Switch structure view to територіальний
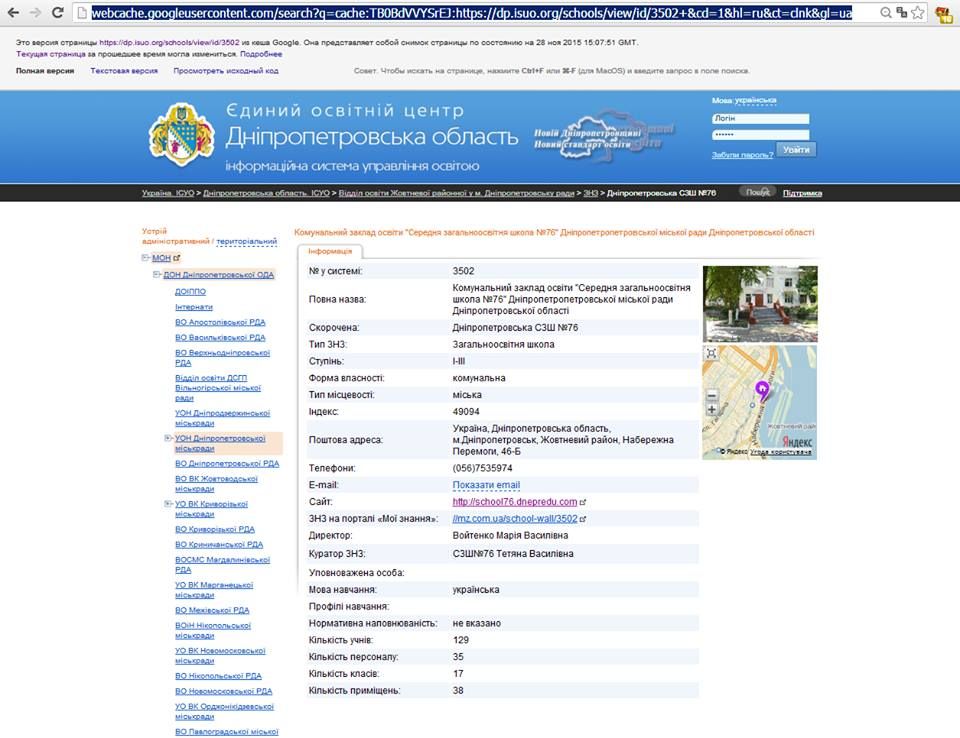Viewport: 960px width, 738px height. (x=247, y=241)
